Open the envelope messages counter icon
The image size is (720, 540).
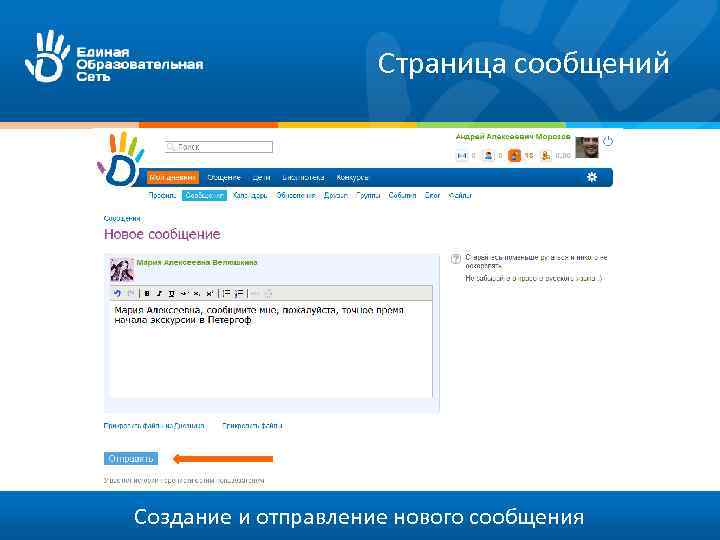461,156
